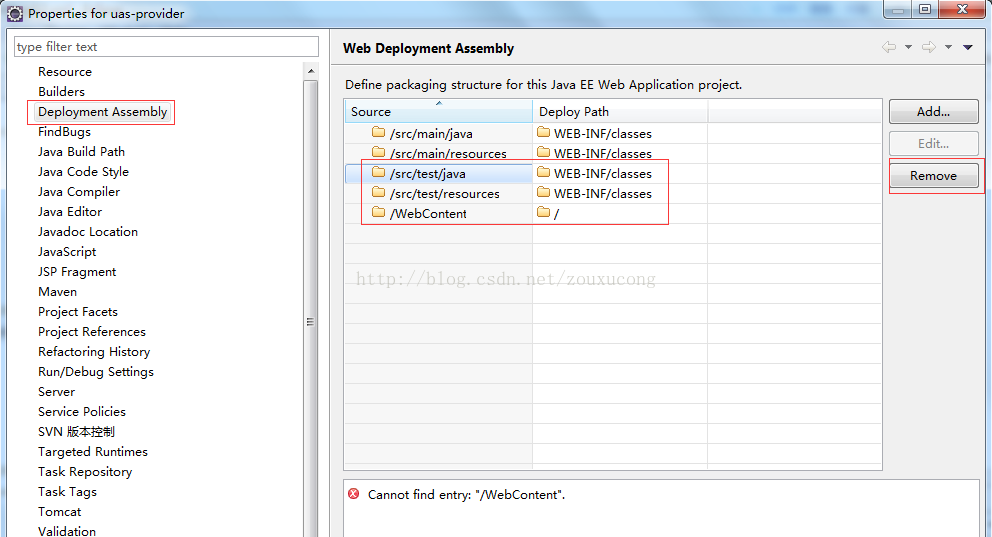Screen dimensions: 992x537
Task: Click the Remove button
Action: pyautogui.click(x=933, y=175)
